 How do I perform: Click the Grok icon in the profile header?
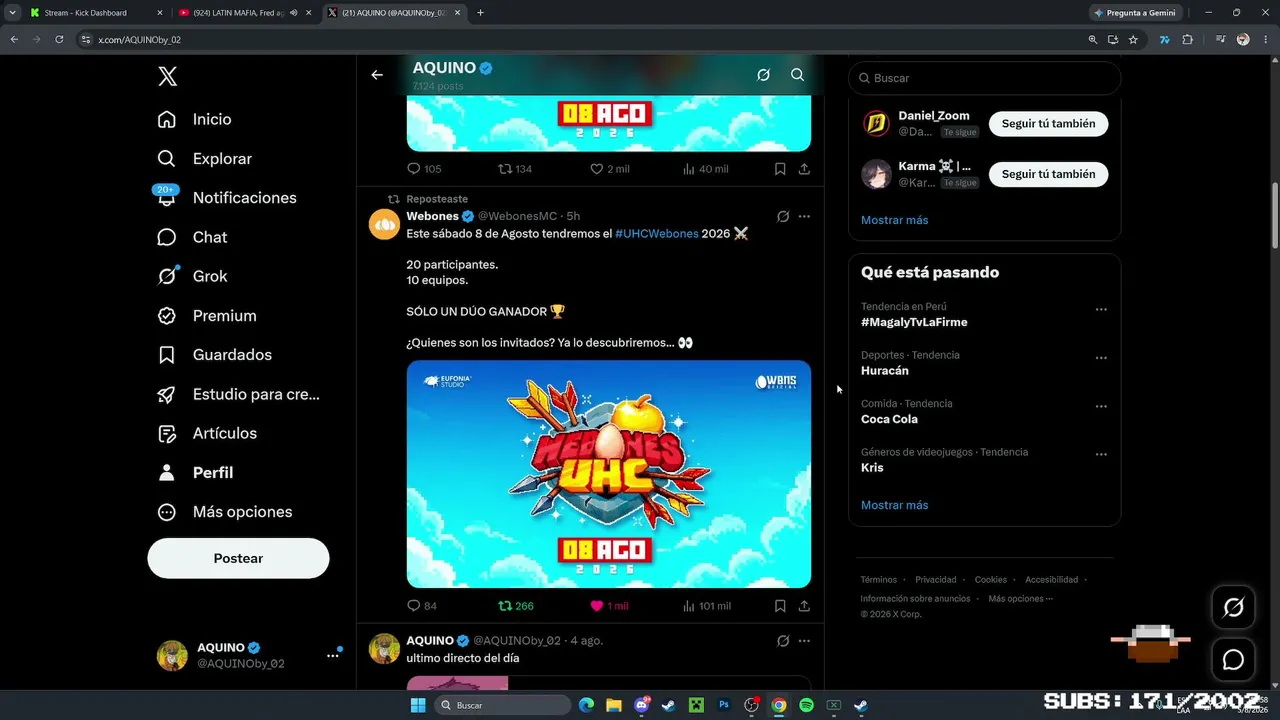pos(763,75)
